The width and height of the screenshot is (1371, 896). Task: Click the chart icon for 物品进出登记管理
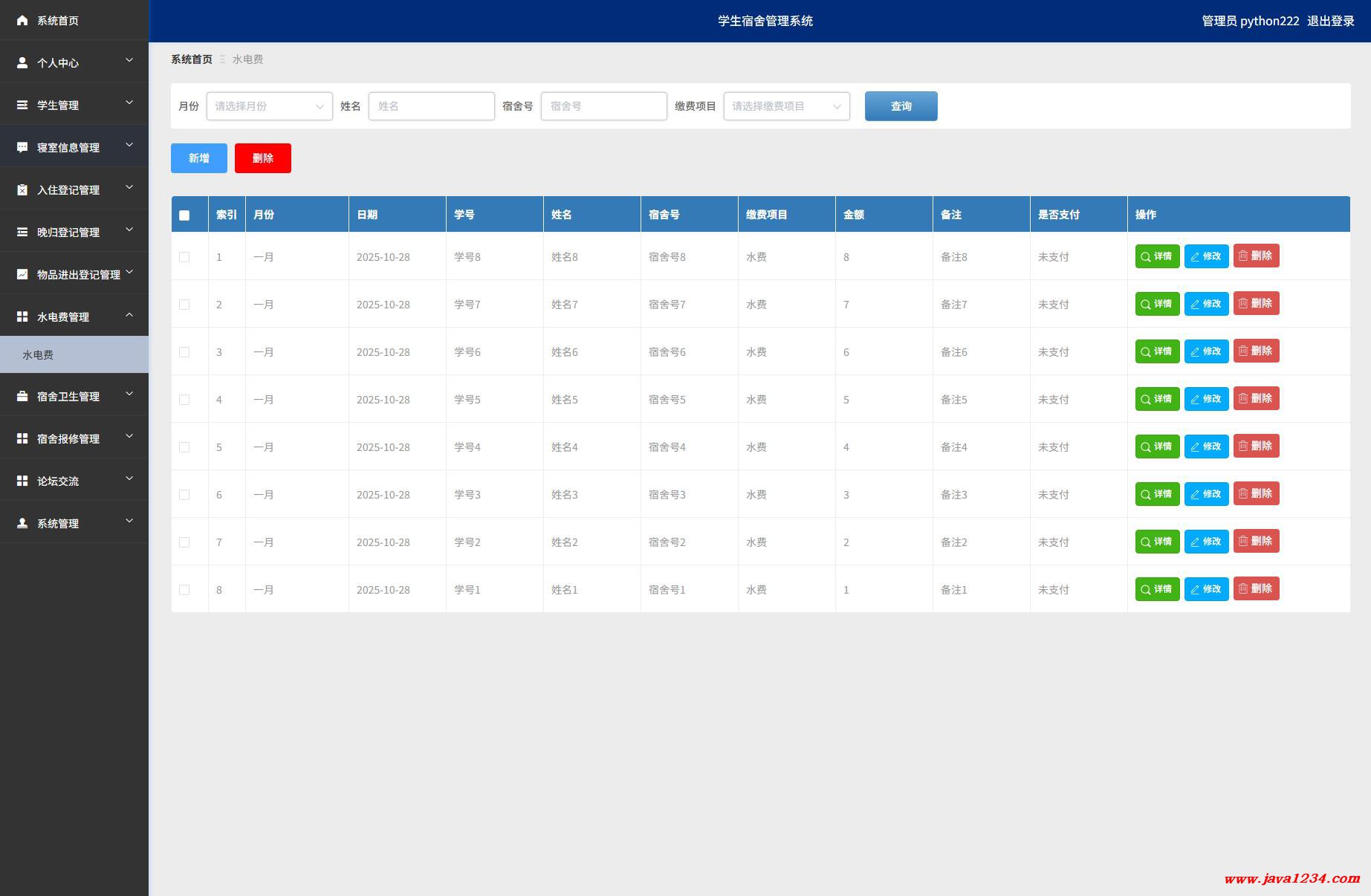point(22,275)
